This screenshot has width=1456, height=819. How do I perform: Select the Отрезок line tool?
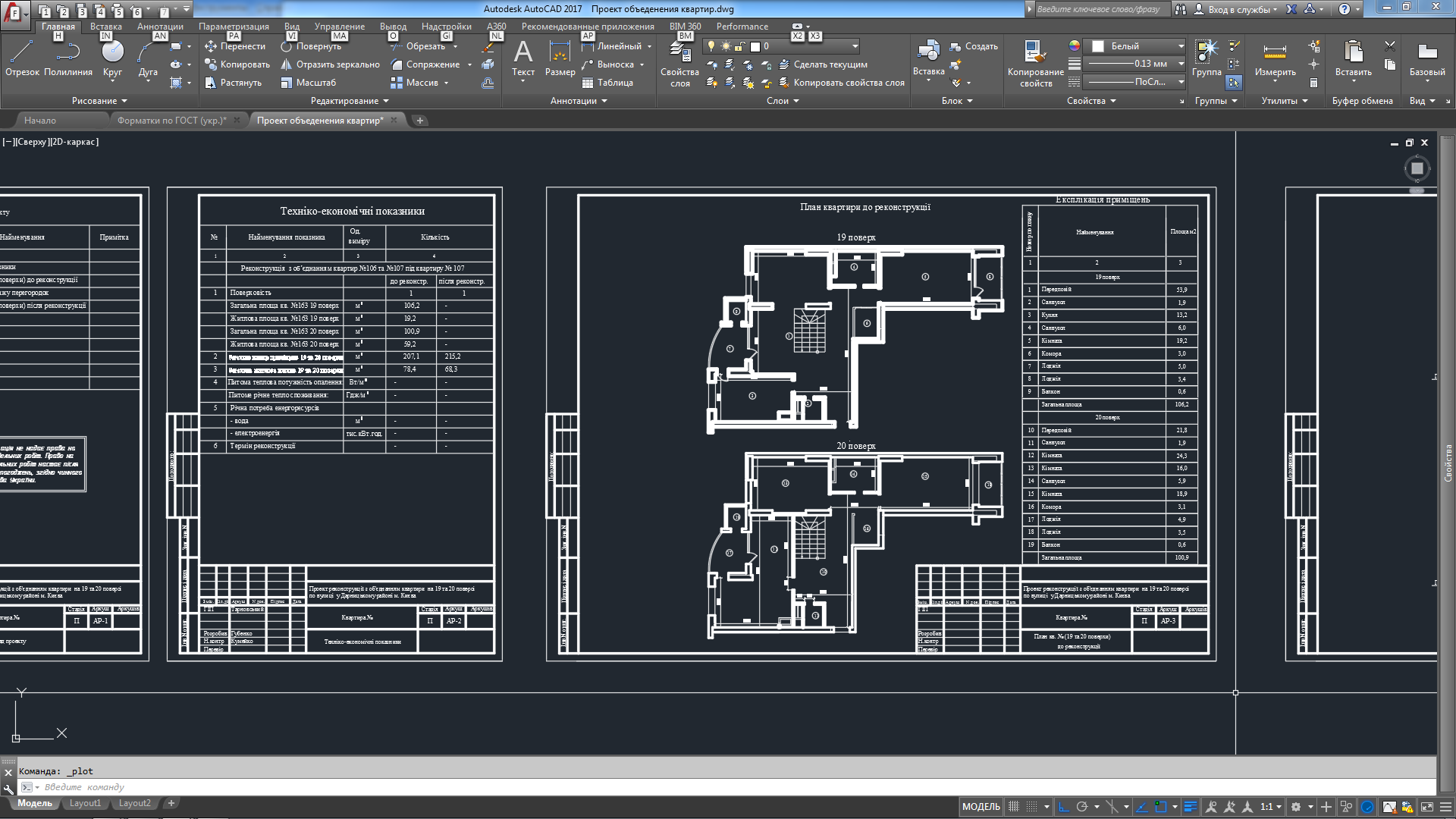pyautogui.click(x=22, y=59)
